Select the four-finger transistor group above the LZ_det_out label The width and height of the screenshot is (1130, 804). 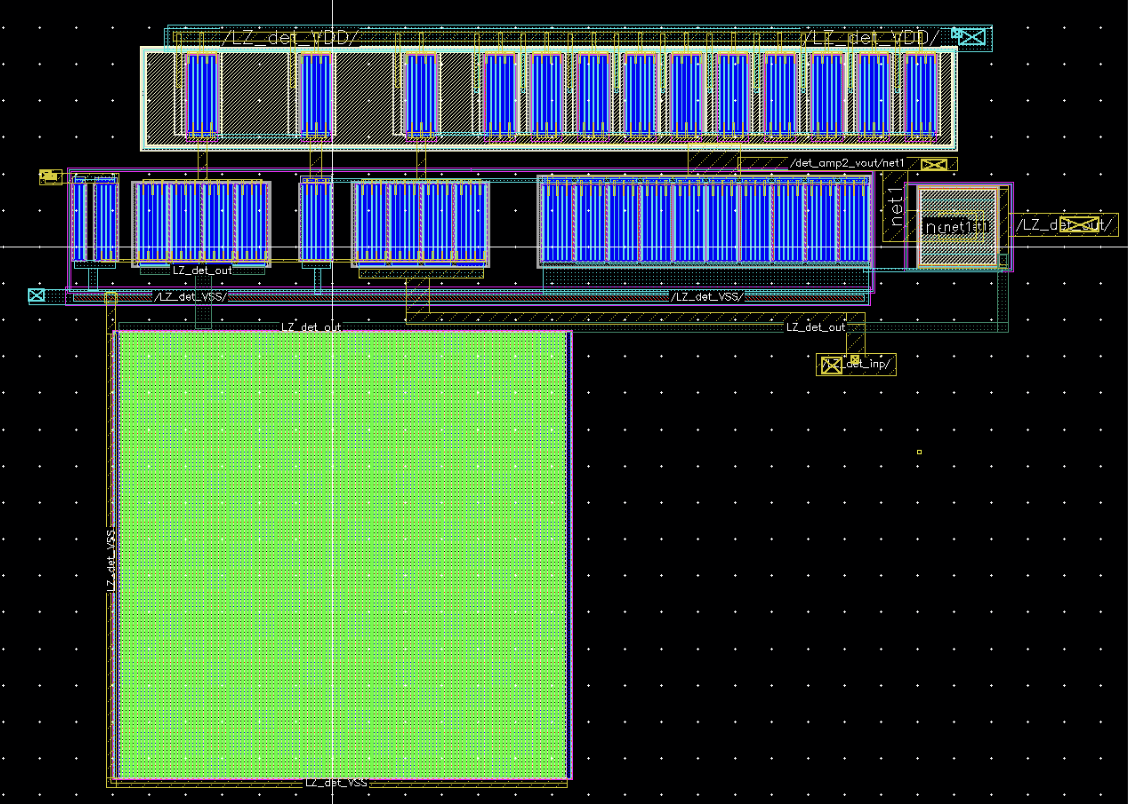[x=201, y=223]
